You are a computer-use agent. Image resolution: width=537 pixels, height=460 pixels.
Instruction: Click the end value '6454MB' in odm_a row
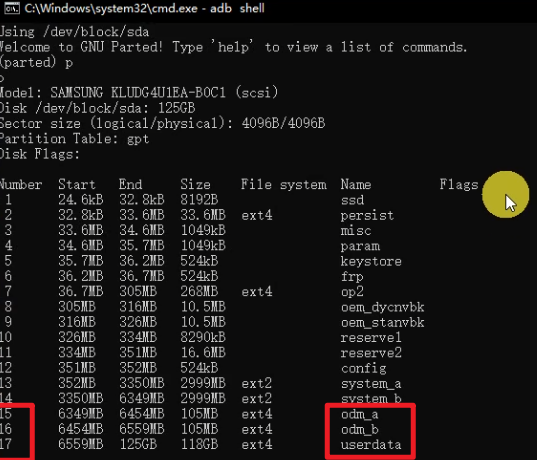(142, 414)
